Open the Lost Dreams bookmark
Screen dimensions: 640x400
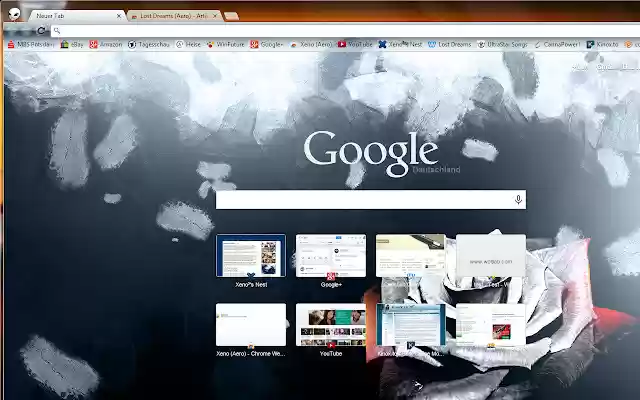click(x=449, y=44)
